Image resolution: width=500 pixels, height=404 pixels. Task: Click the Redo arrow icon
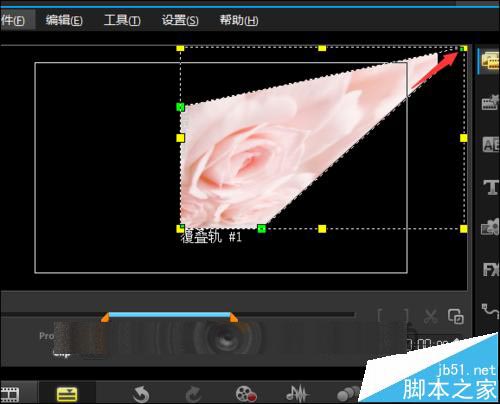193,394
